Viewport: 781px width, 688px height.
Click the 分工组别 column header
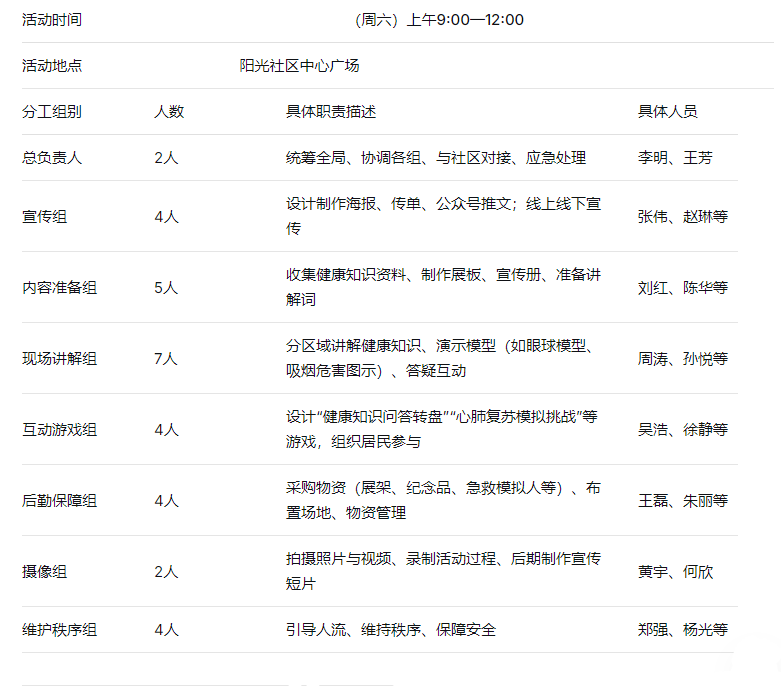coord(52,112)
